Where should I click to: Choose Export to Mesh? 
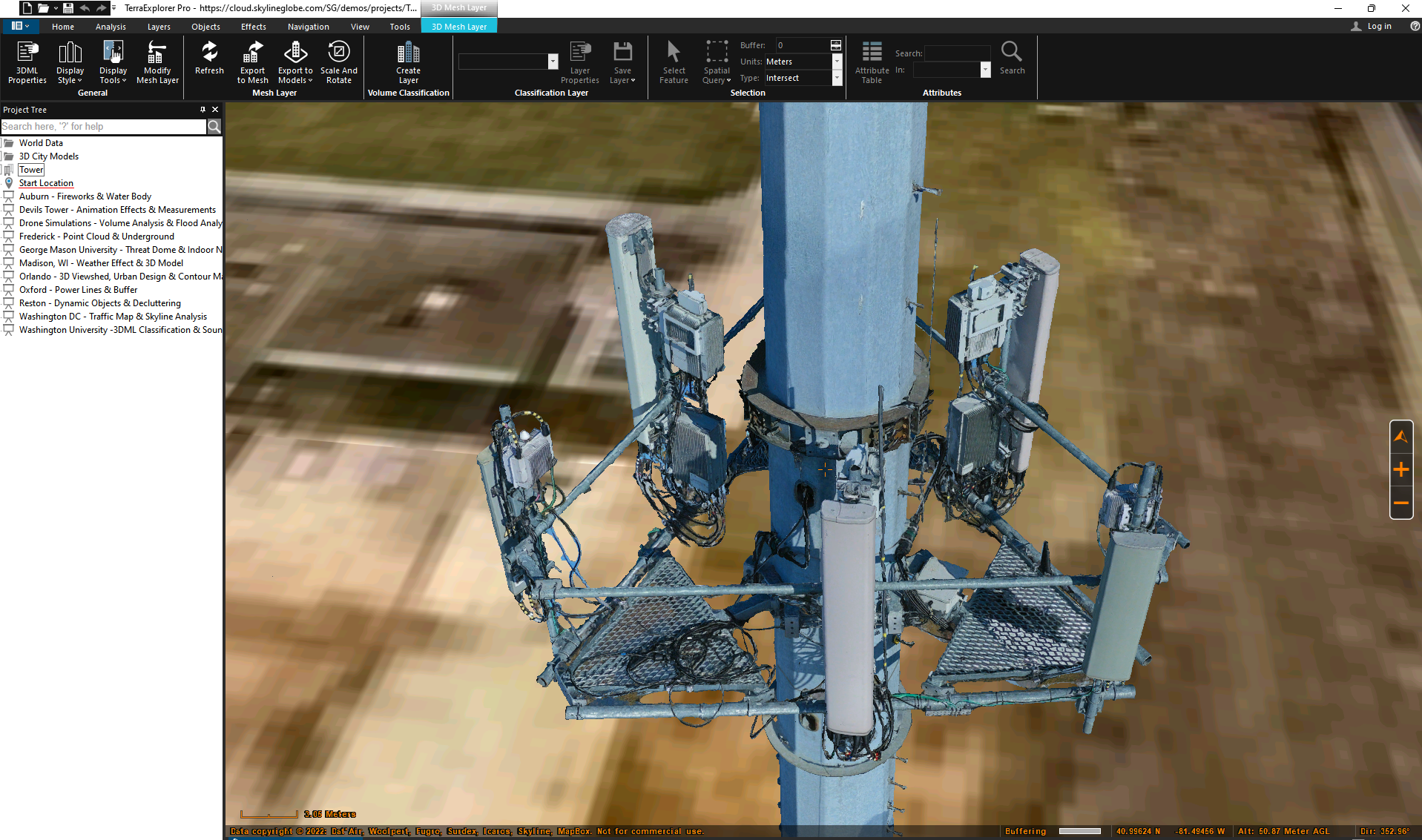[x=252, y=62]
